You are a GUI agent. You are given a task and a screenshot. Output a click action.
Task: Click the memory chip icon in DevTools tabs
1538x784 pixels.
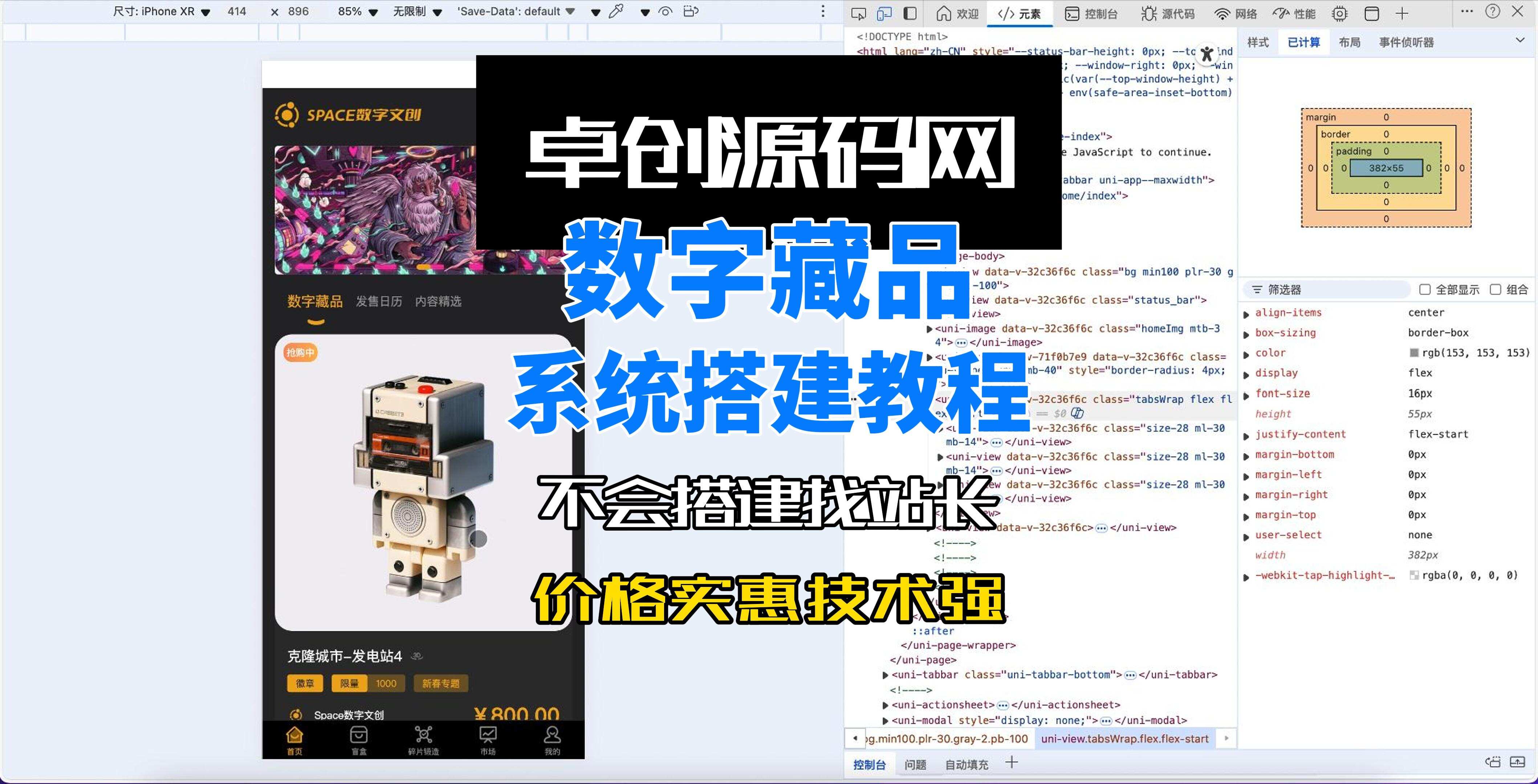pos(1339,14)
